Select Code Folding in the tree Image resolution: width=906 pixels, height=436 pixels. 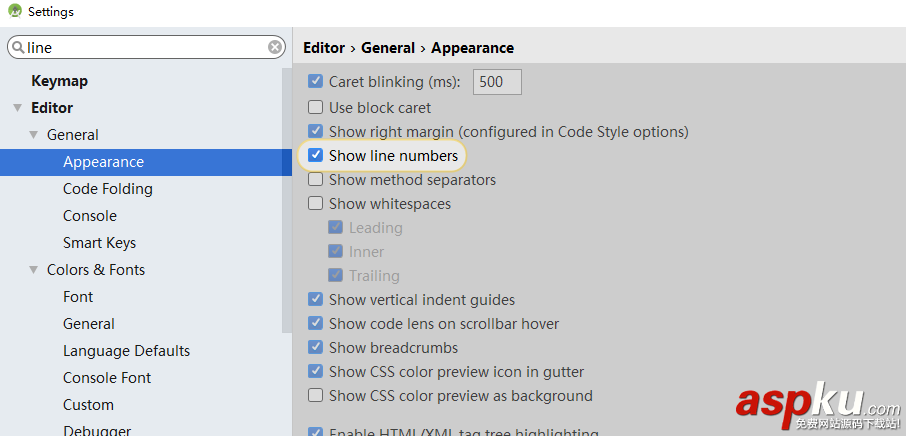tap(107, 189)
